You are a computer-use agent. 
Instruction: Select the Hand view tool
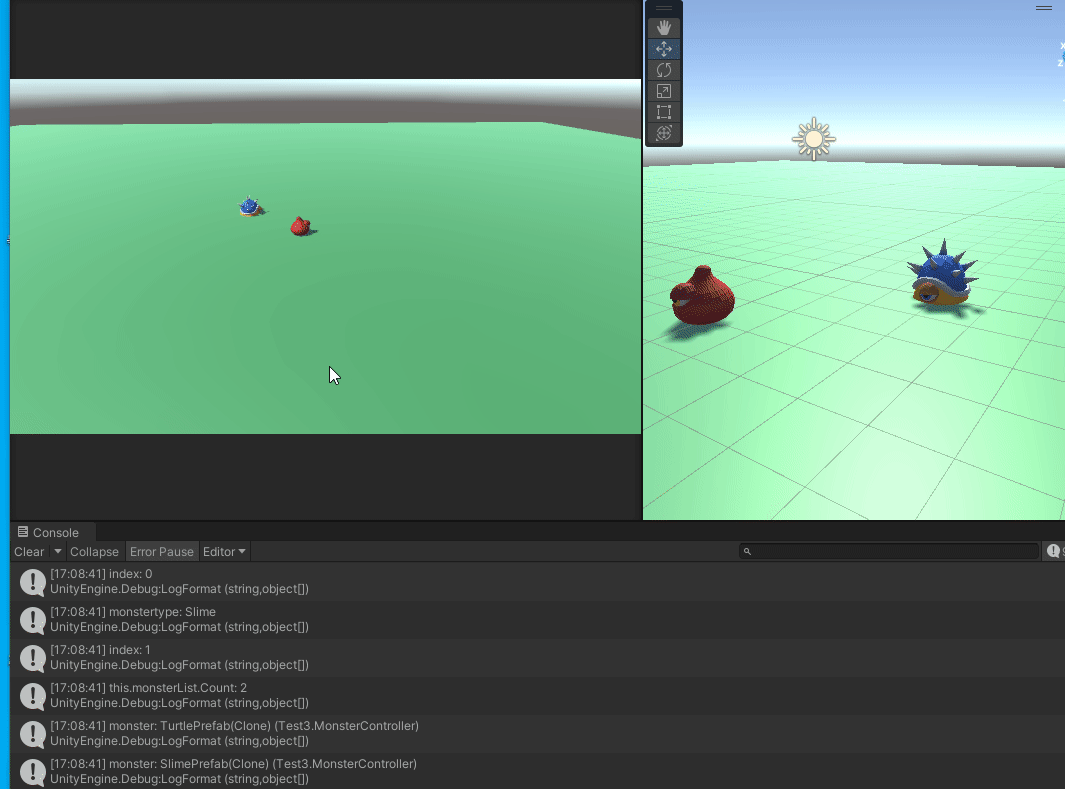664,28
